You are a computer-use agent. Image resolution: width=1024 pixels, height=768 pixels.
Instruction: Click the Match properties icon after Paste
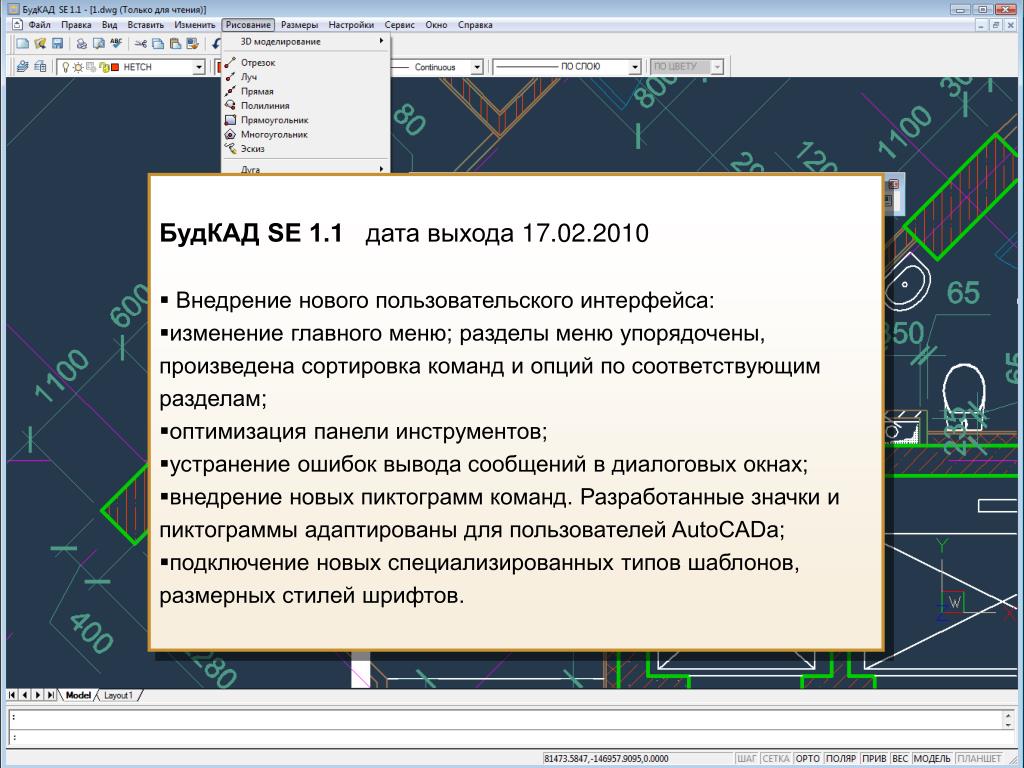point(192,44)
